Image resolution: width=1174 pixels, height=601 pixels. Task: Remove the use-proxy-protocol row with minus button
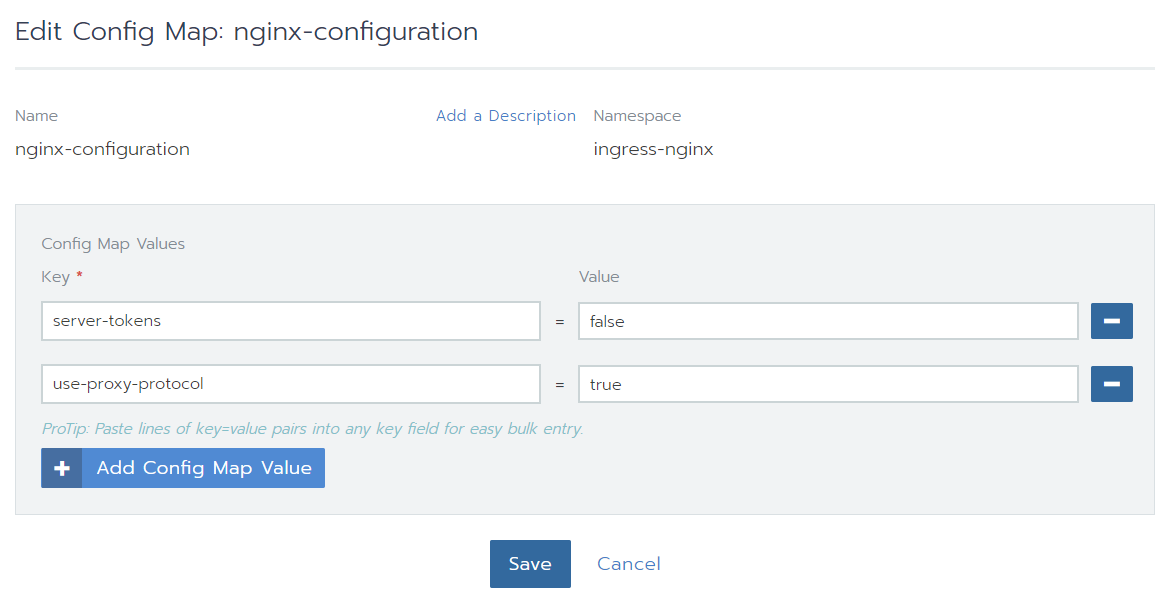point(1111,384)
